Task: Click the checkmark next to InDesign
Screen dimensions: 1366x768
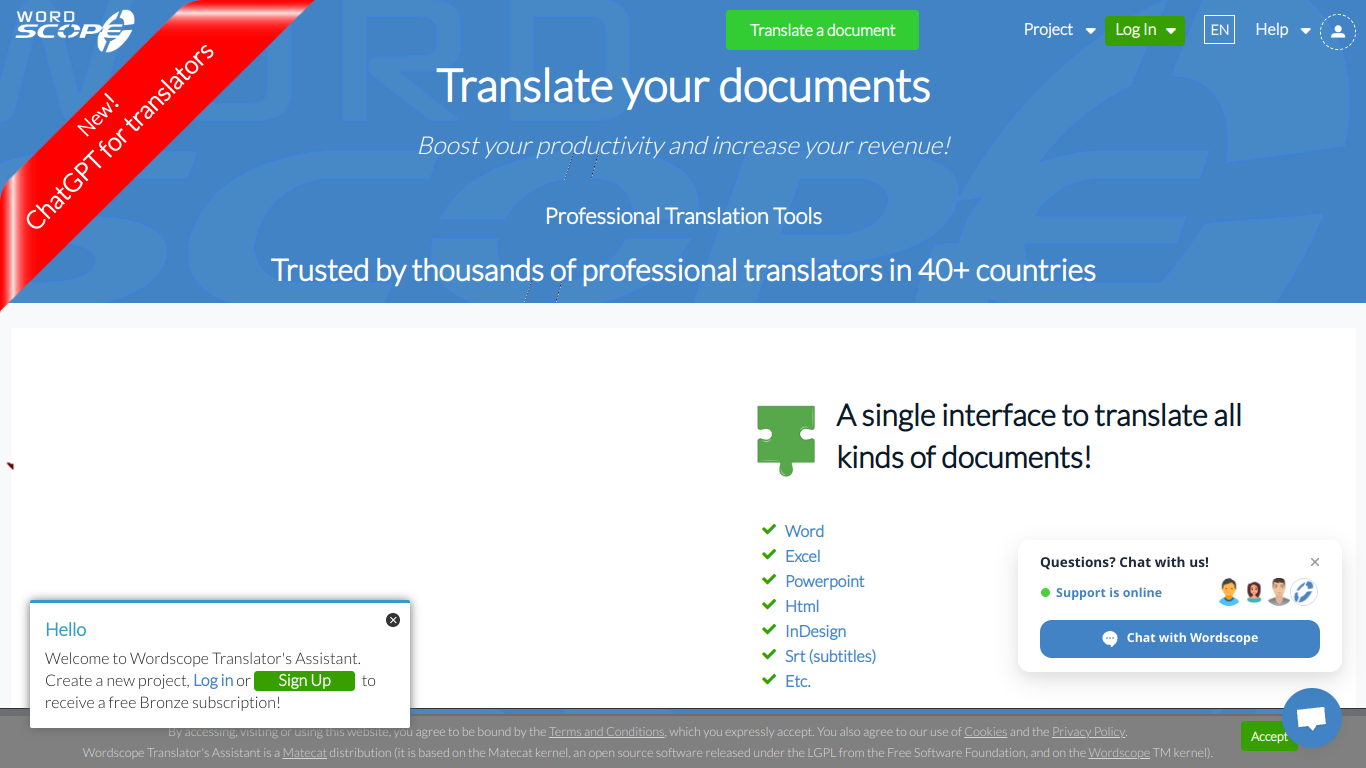Action: click(x=769, y=629)
